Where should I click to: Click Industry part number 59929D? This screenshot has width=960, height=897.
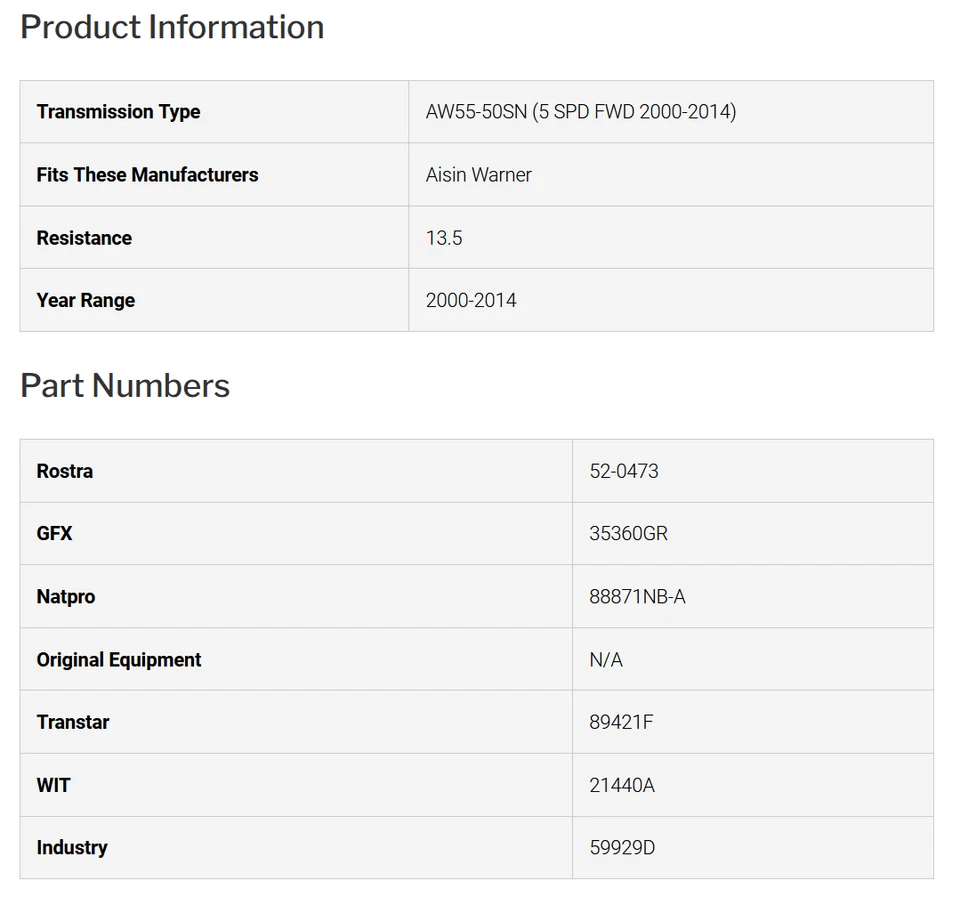coord(622,848)
